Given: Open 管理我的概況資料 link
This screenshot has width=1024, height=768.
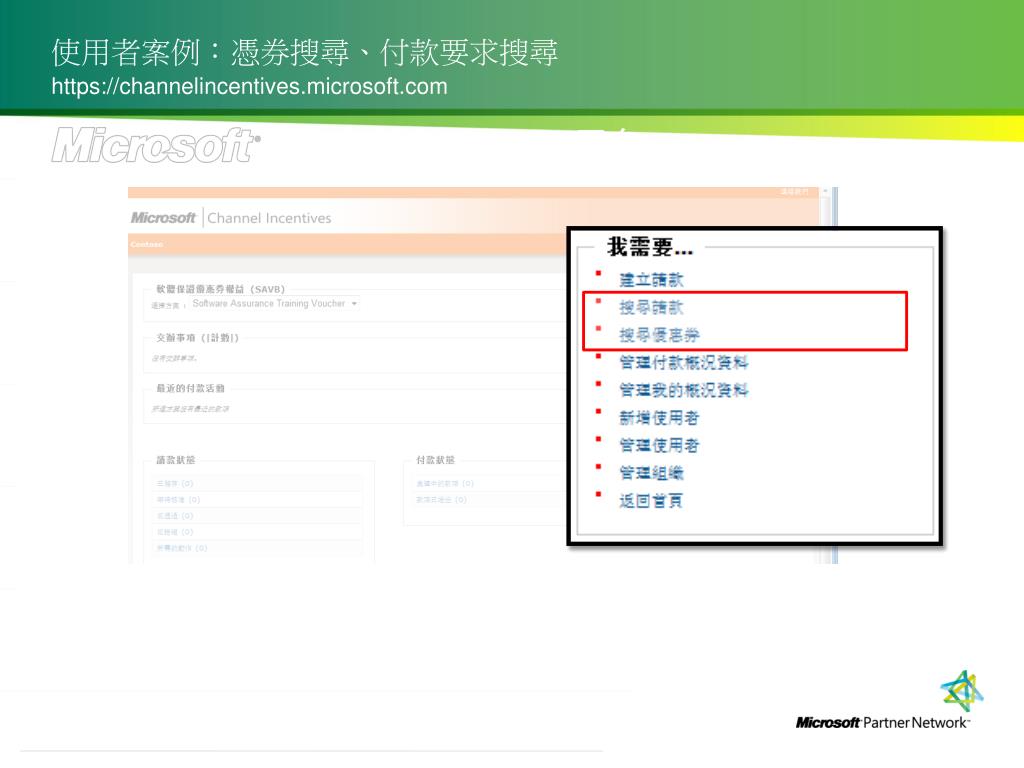Looking at the screenshot, I should (683, 390).
